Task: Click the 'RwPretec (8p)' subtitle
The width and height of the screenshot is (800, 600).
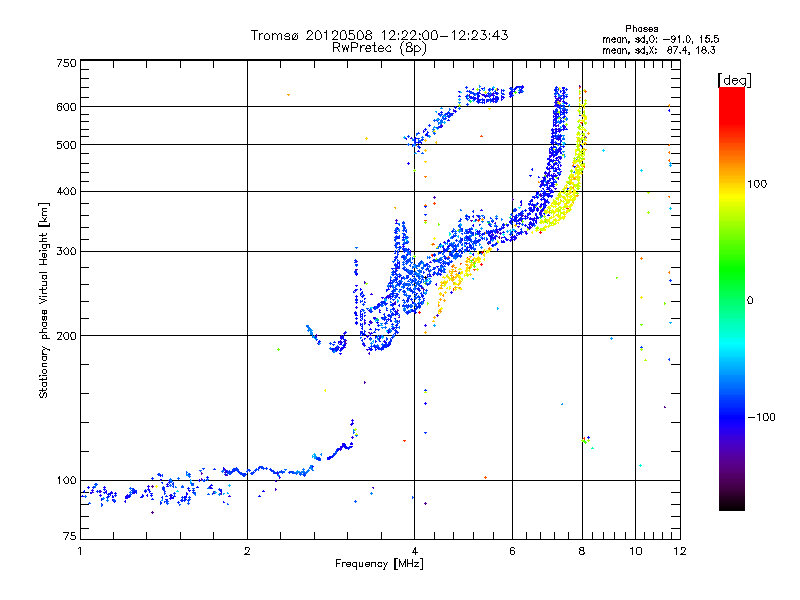Action: [379, 48]
